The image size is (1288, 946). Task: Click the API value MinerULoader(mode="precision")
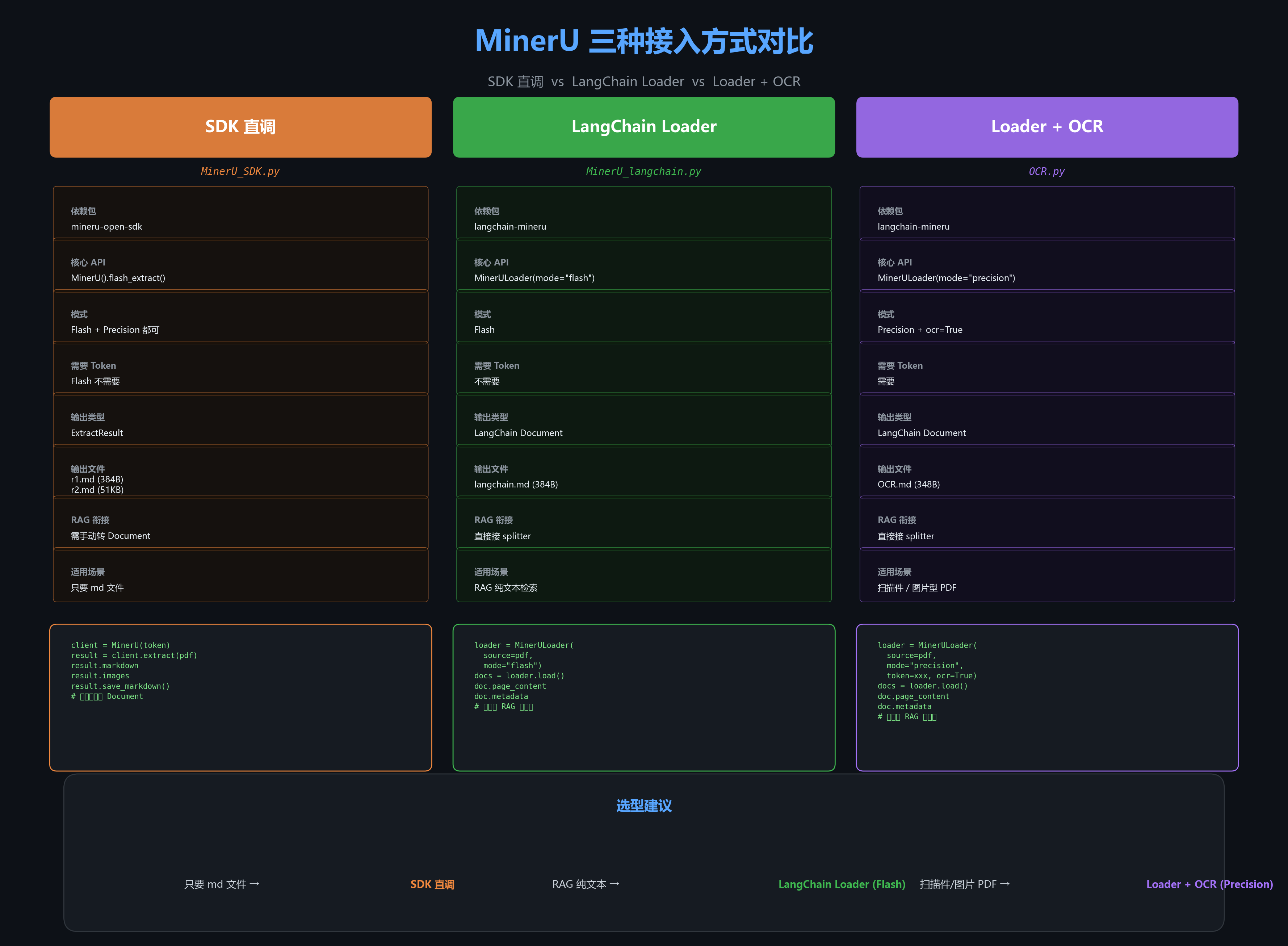click(x=946, y=278)
